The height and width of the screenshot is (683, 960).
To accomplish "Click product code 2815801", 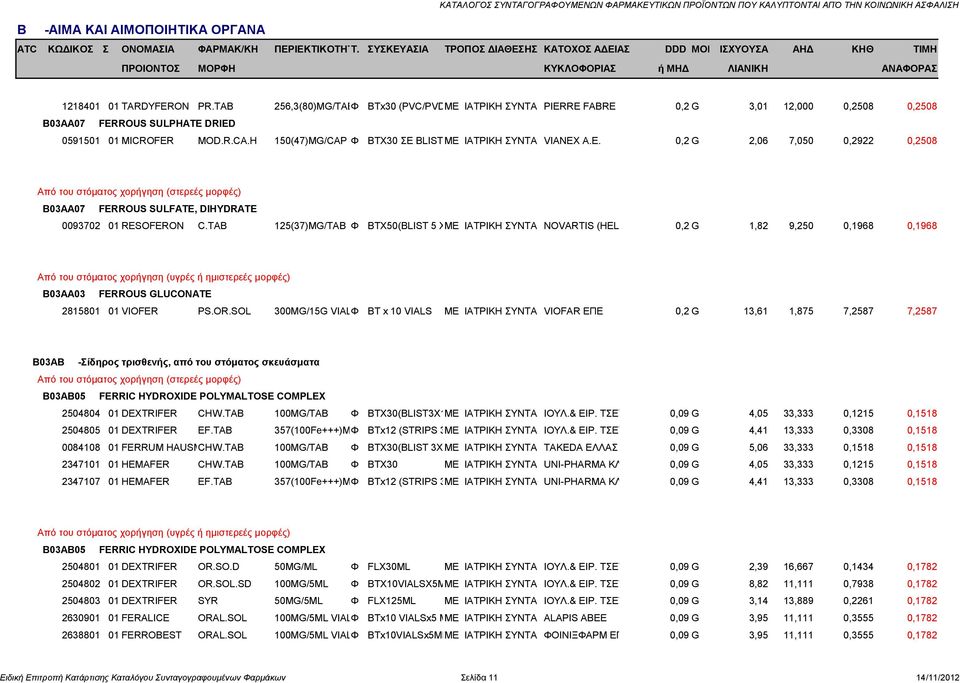I will pos(80,311).
